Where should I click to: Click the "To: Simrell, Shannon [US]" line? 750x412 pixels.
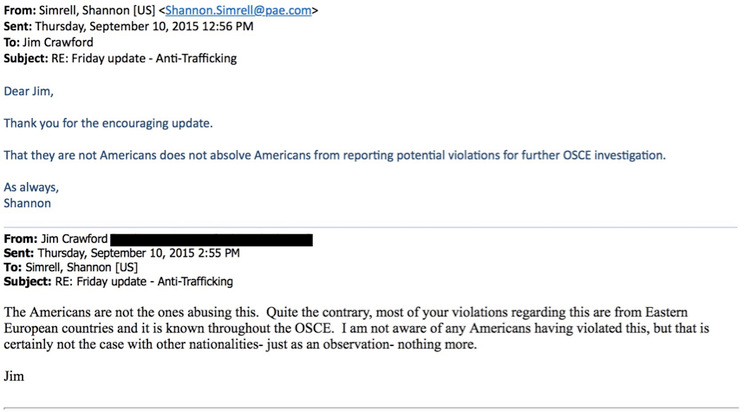tap(70, 267)
